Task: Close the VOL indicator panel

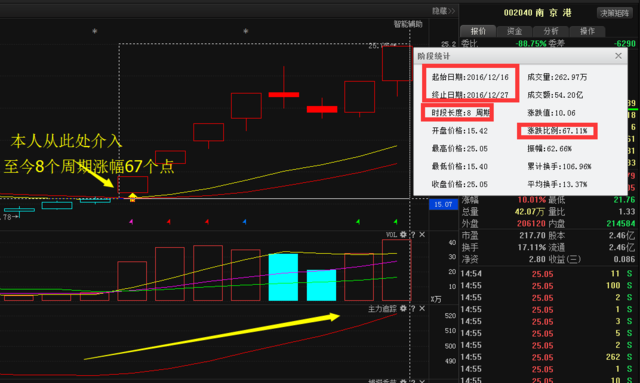Action: pos(422,234)
